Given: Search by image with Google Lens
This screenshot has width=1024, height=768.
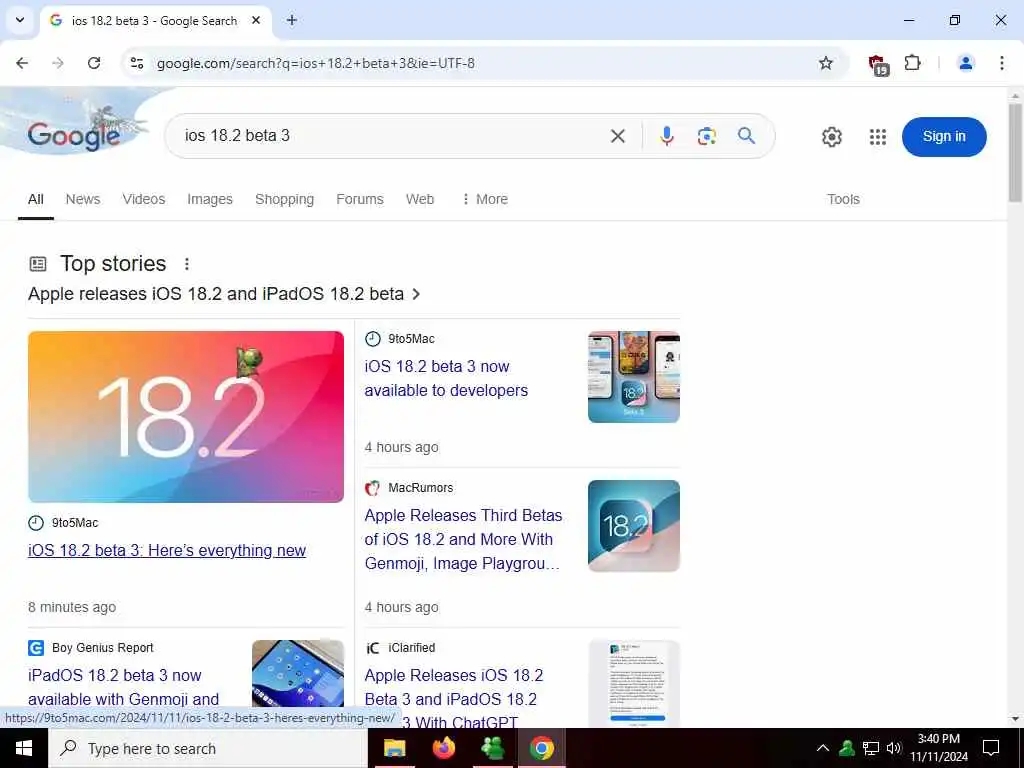Looking at the screenshot, I should [707, 136].
